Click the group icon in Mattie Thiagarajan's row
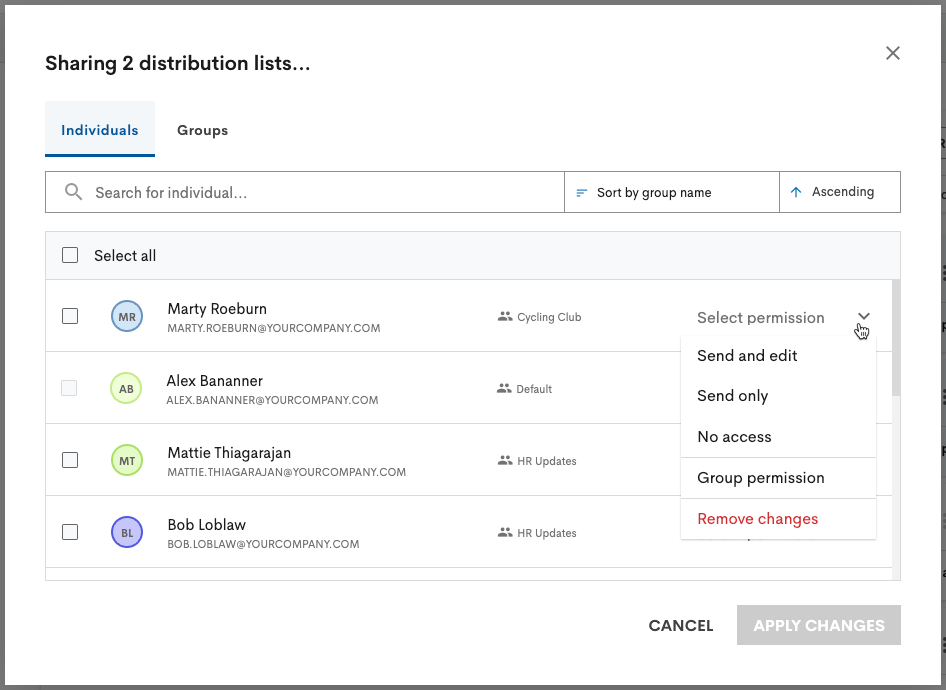The width and height of the screenshot is (946, 690). (505, 460)
